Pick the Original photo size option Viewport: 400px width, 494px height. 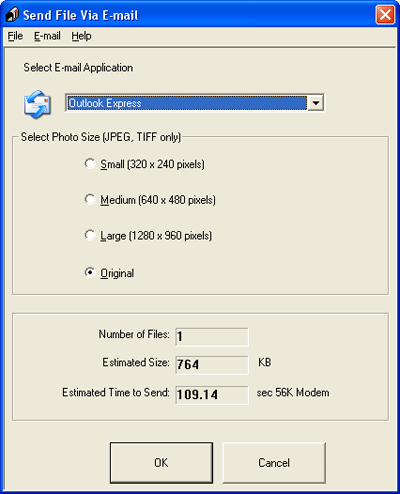pyautogui.click(x=90, y=272)
